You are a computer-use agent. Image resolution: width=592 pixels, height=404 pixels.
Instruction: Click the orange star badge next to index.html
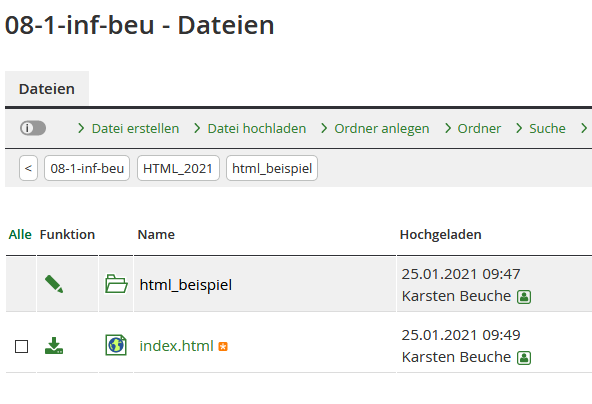click(x=223, y=347)
